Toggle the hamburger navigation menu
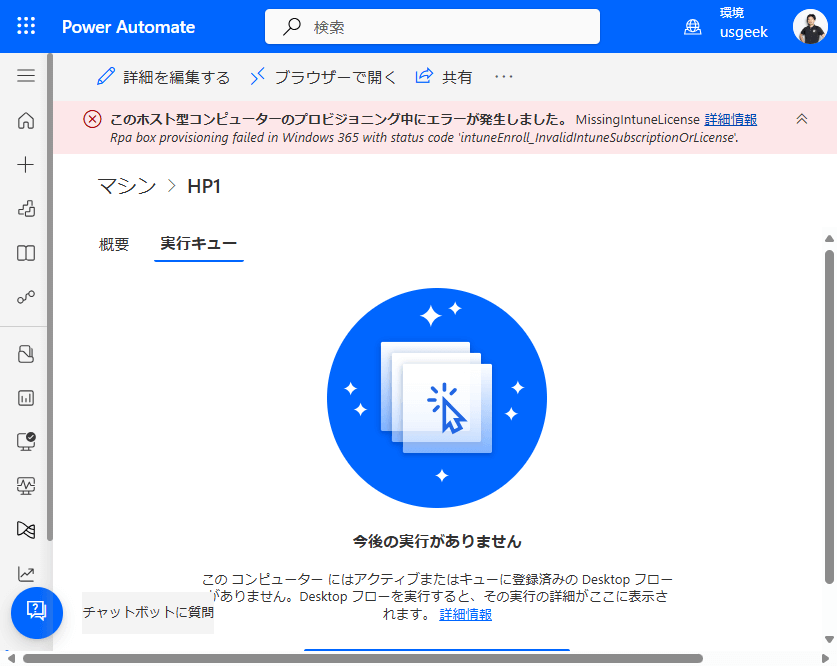 click(x=26, y=76)
